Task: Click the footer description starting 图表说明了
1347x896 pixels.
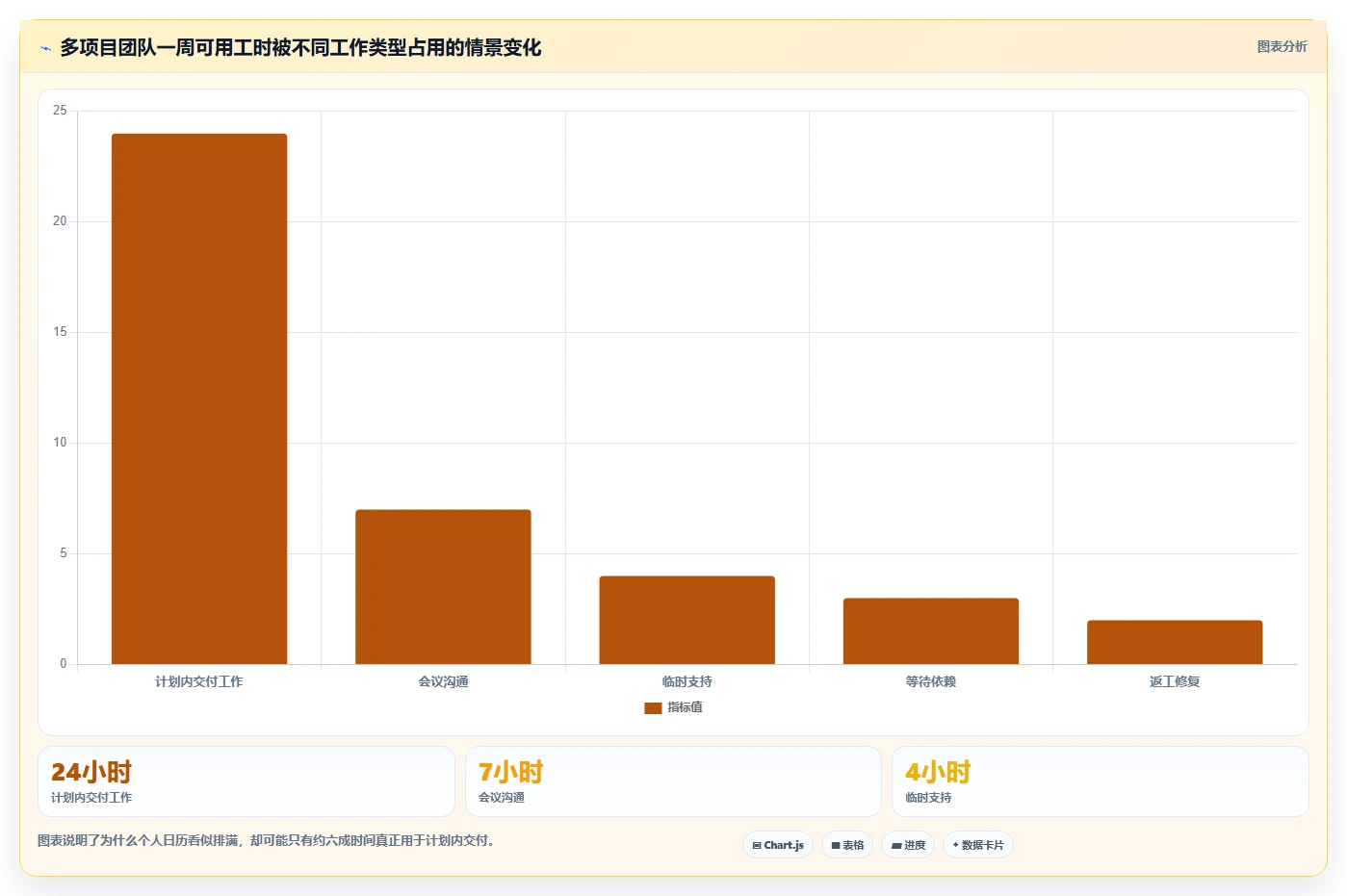Action: (x=266, y=840)
